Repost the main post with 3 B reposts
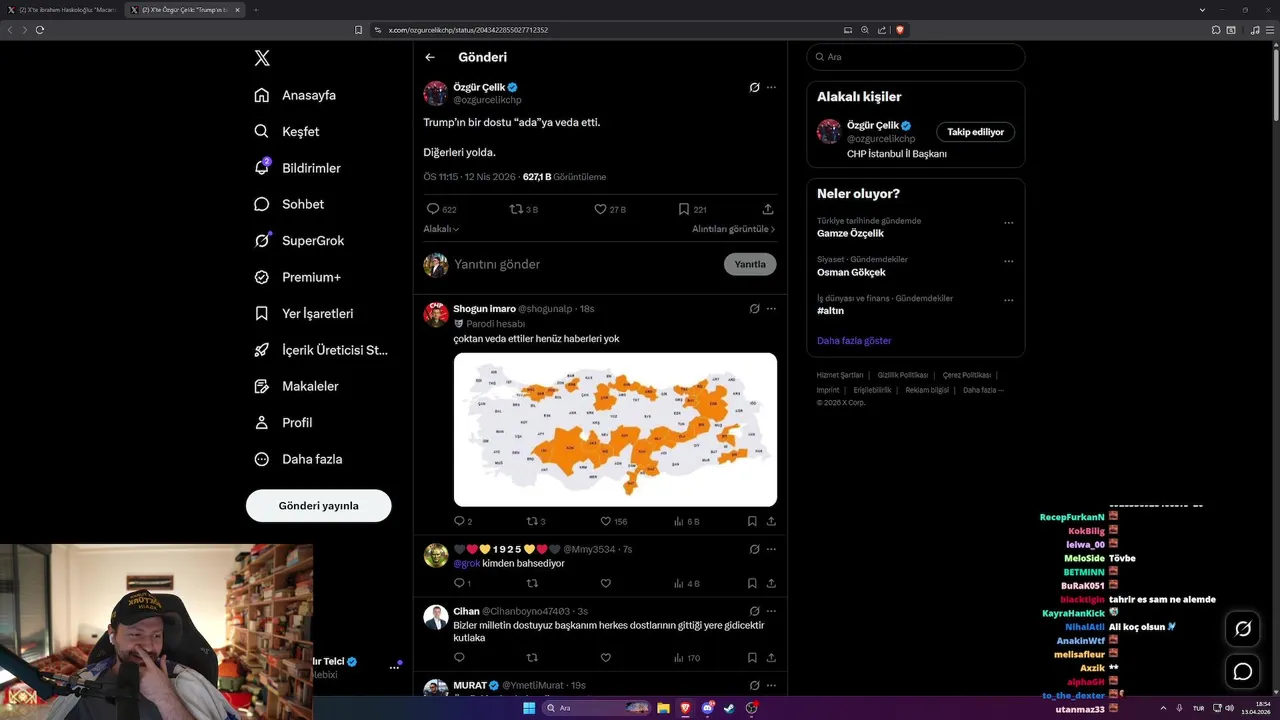Screen dimensions: 1280x720 tap(524, 209)
